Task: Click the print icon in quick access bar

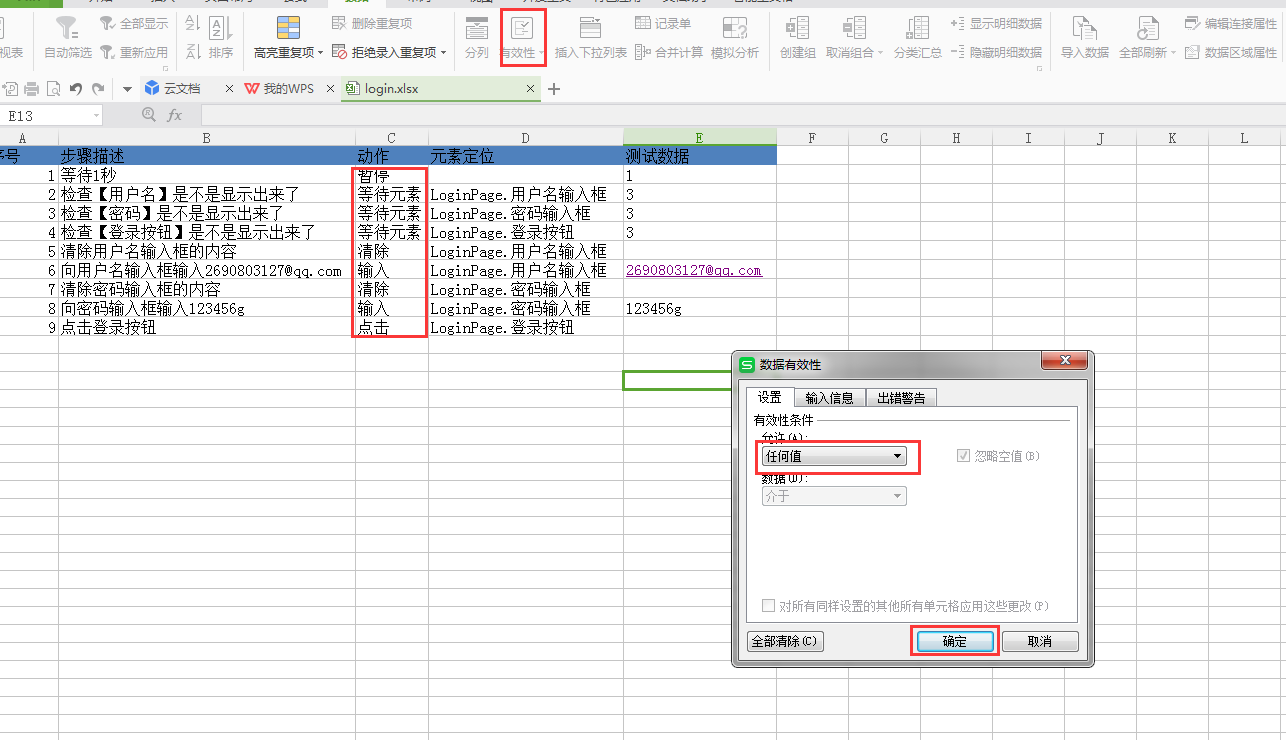Action: tap(32, 89)
